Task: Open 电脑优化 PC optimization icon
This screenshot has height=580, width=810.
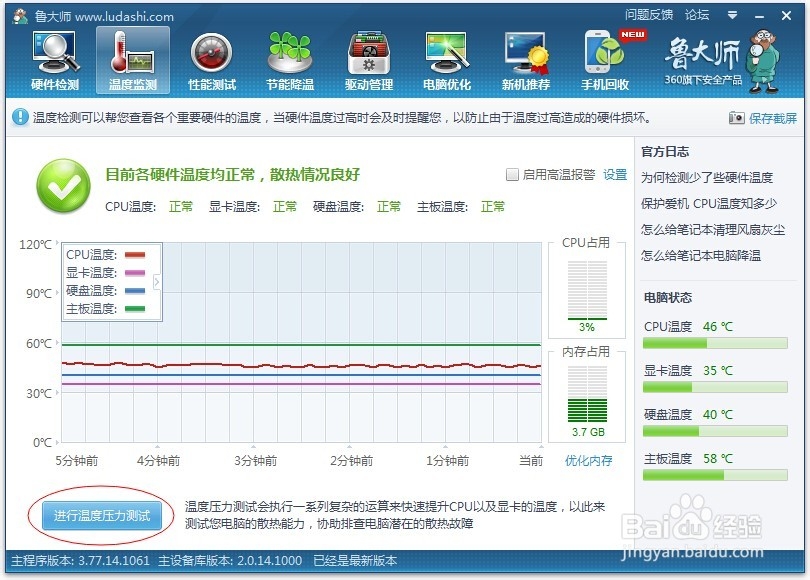Action: [447, 61]
